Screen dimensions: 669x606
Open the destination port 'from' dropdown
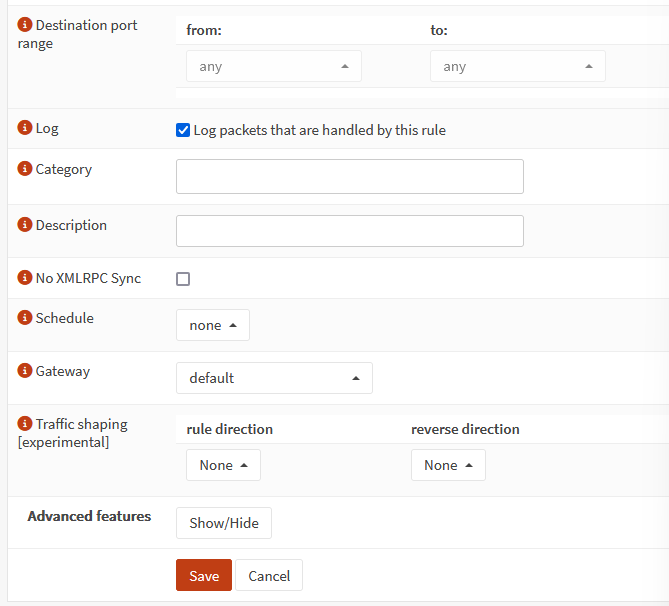(273, 66)
